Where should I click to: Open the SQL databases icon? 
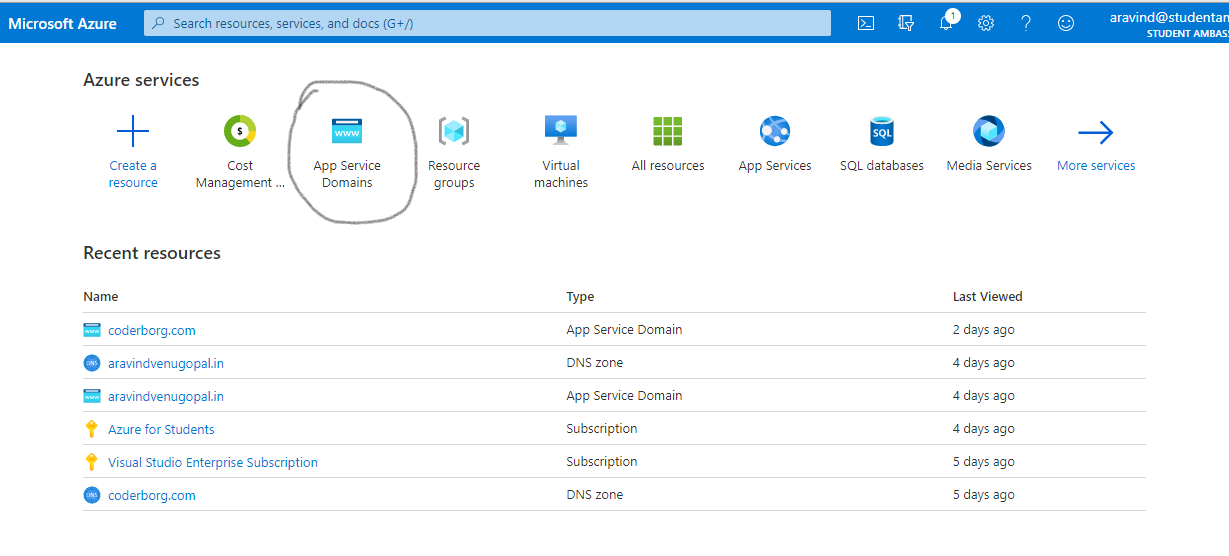point(881,131)
